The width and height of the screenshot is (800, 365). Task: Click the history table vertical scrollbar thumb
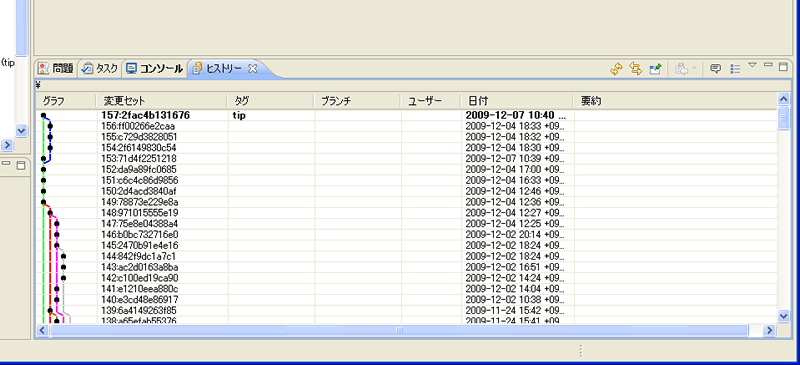(784, 118)
